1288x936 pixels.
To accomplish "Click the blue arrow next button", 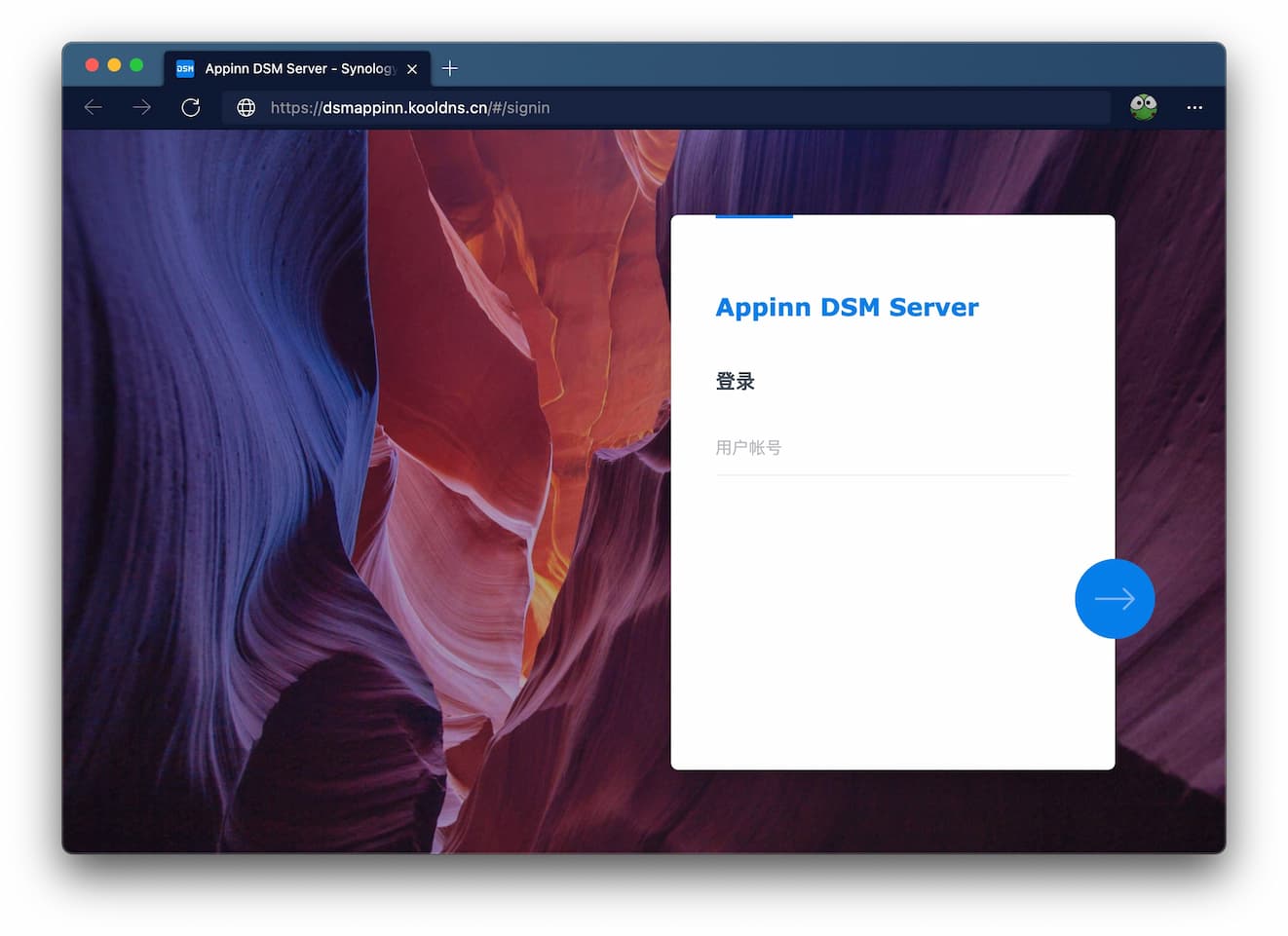I will tap(1115, 599).
